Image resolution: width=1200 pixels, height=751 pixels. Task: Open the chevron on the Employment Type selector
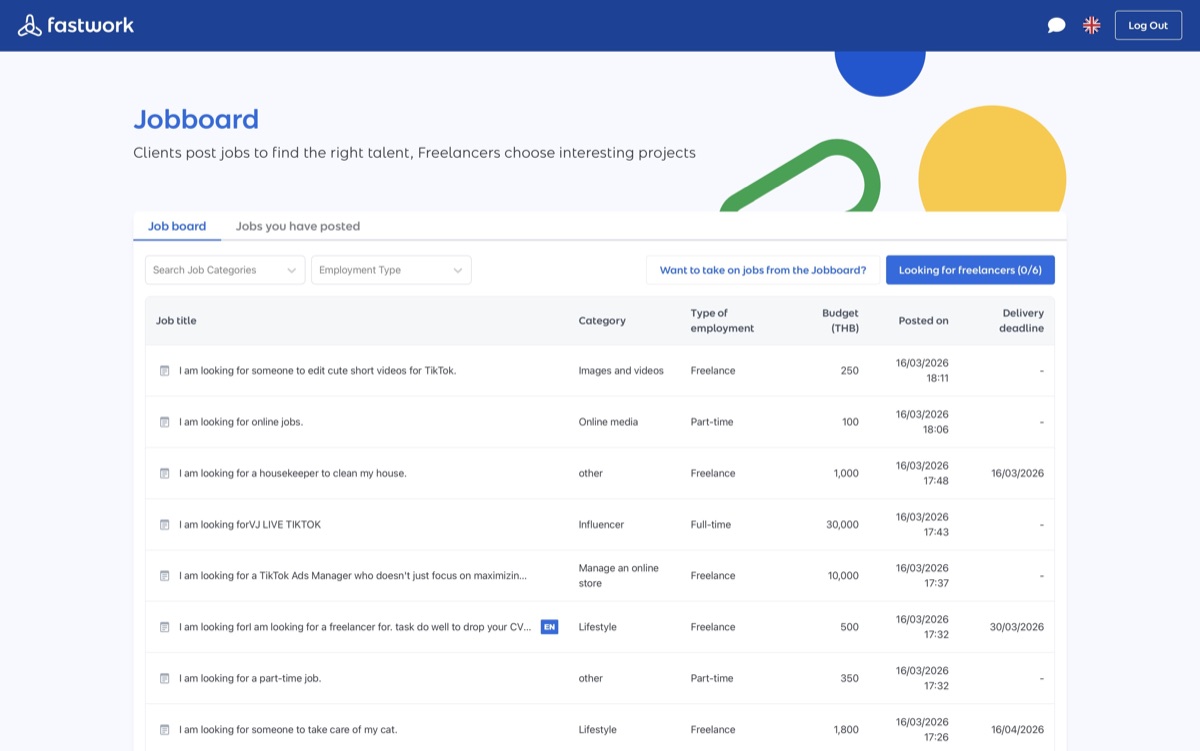click(459, 269)
